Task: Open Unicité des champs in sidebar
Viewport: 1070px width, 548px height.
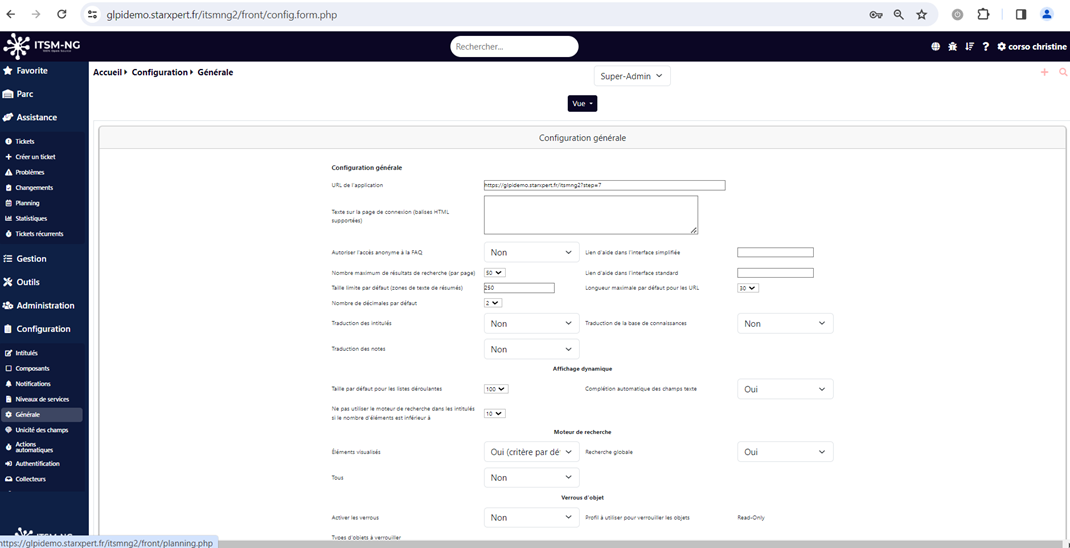Action: tap(42, 430)
